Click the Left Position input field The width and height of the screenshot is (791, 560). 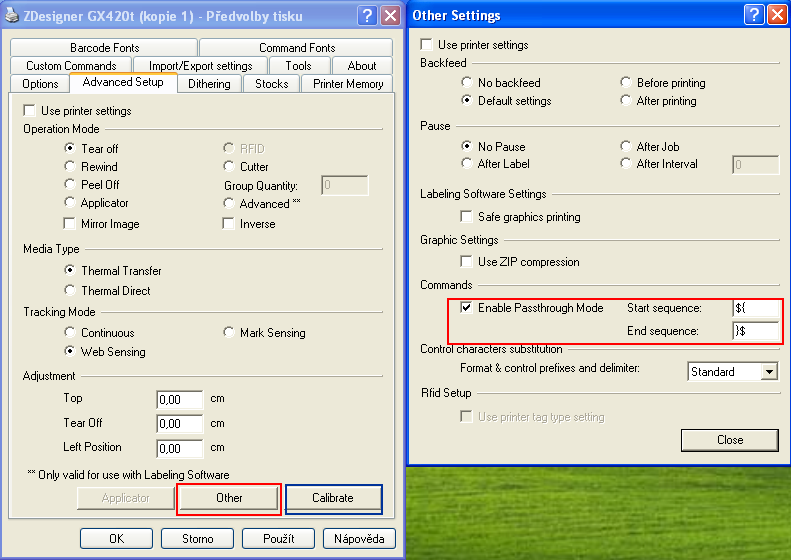coord(180,449)
